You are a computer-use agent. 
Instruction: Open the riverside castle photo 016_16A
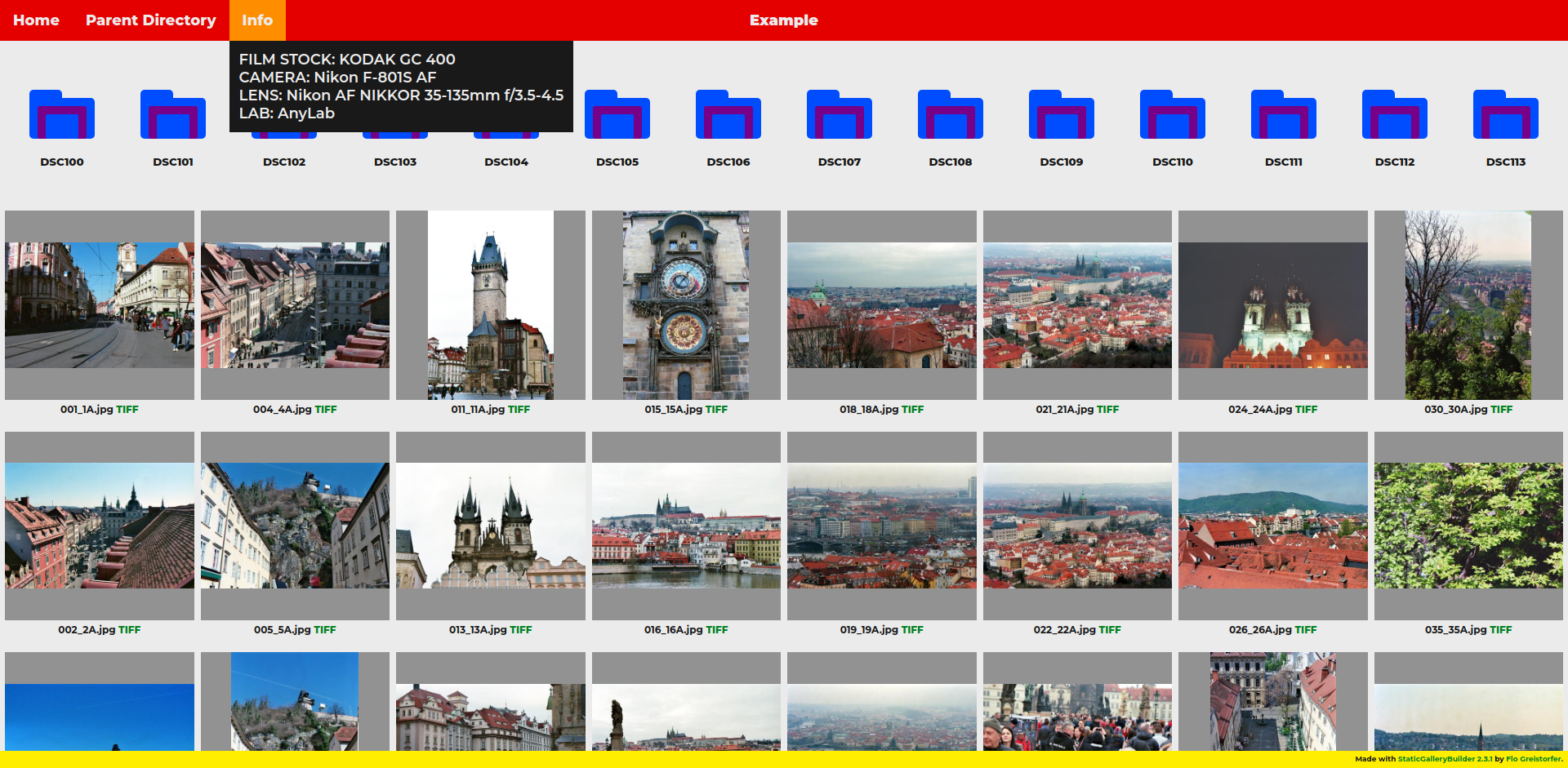click(686, 526)
